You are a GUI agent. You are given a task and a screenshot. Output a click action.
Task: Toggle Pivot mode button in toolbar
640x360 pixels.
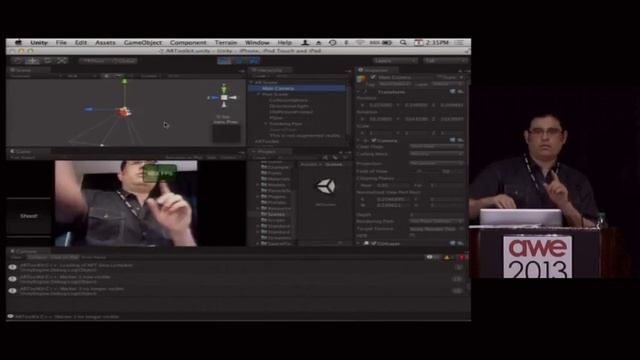point(93,61)
